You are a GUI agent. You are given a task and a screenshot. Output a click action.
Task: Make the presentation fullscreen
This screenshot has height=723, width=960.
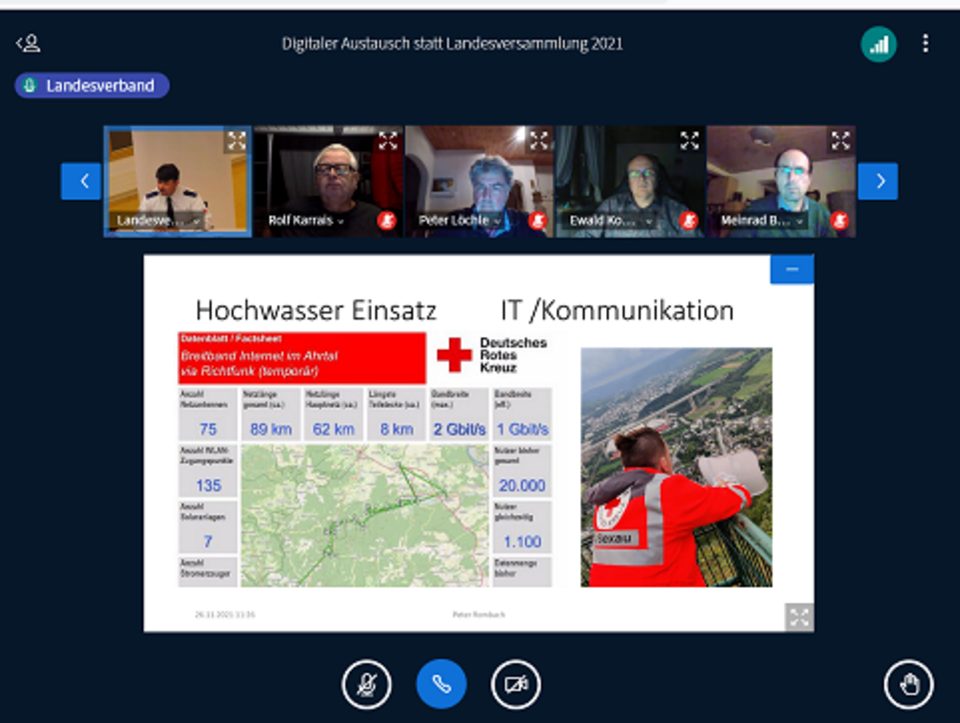click(x=798, y=617)
